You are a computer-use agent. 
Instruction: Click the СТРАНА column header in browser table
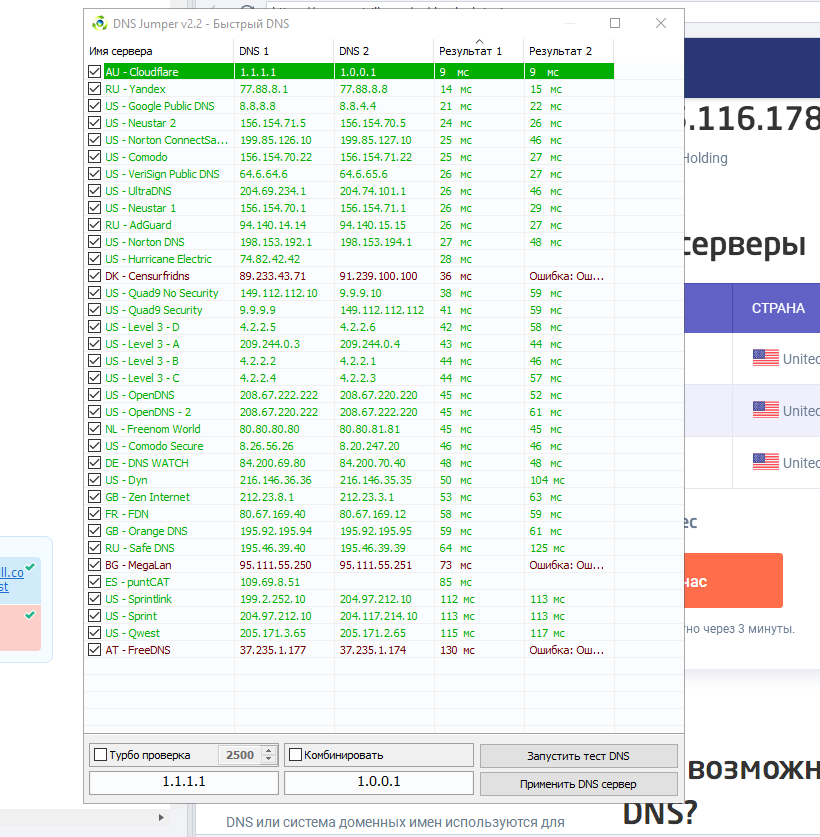pyautogui.click(x=778, y=308)
